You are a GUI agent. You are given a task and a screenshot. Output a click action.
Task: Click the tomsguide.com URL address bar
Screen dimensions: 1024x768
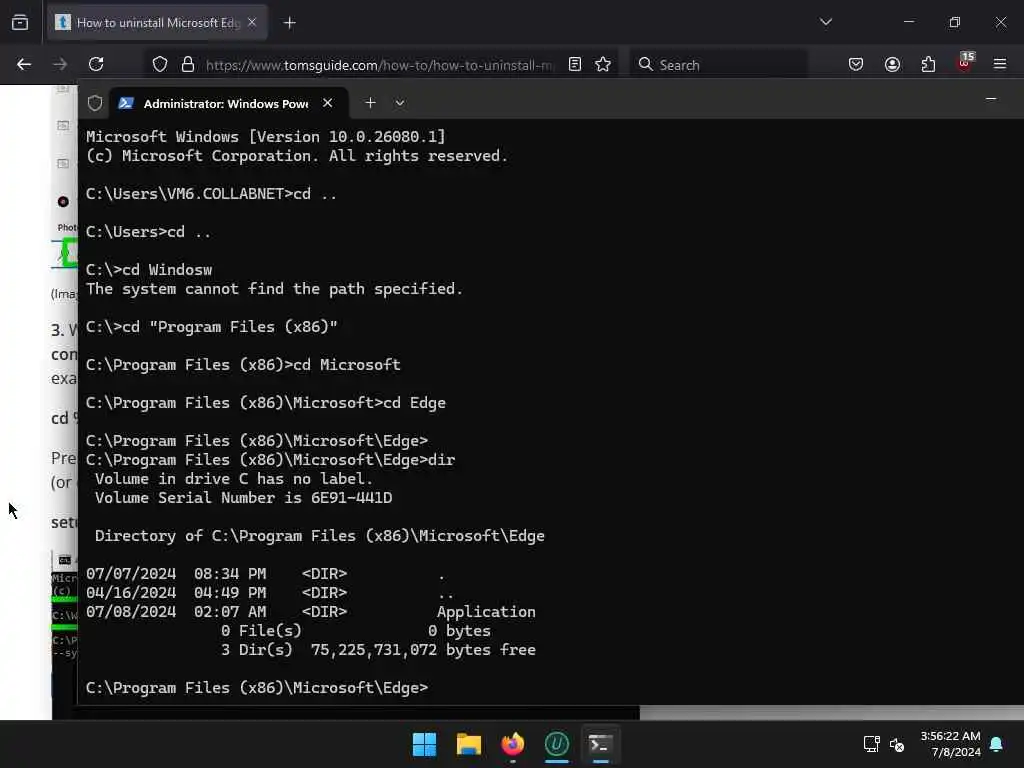coord(379,65)
